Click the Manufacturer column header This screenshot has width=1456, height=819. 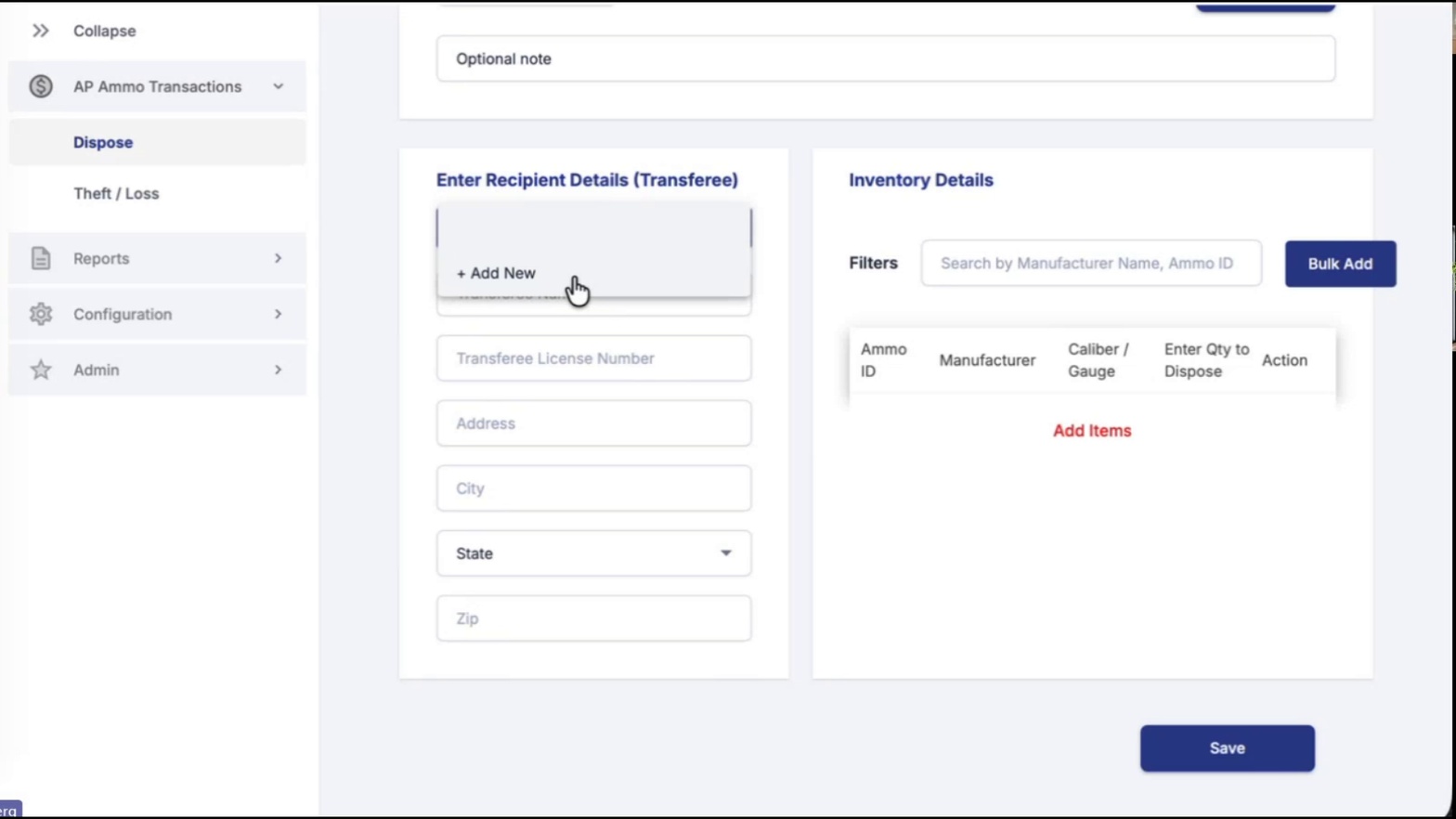pyautogui.click(x=987, y=360)
